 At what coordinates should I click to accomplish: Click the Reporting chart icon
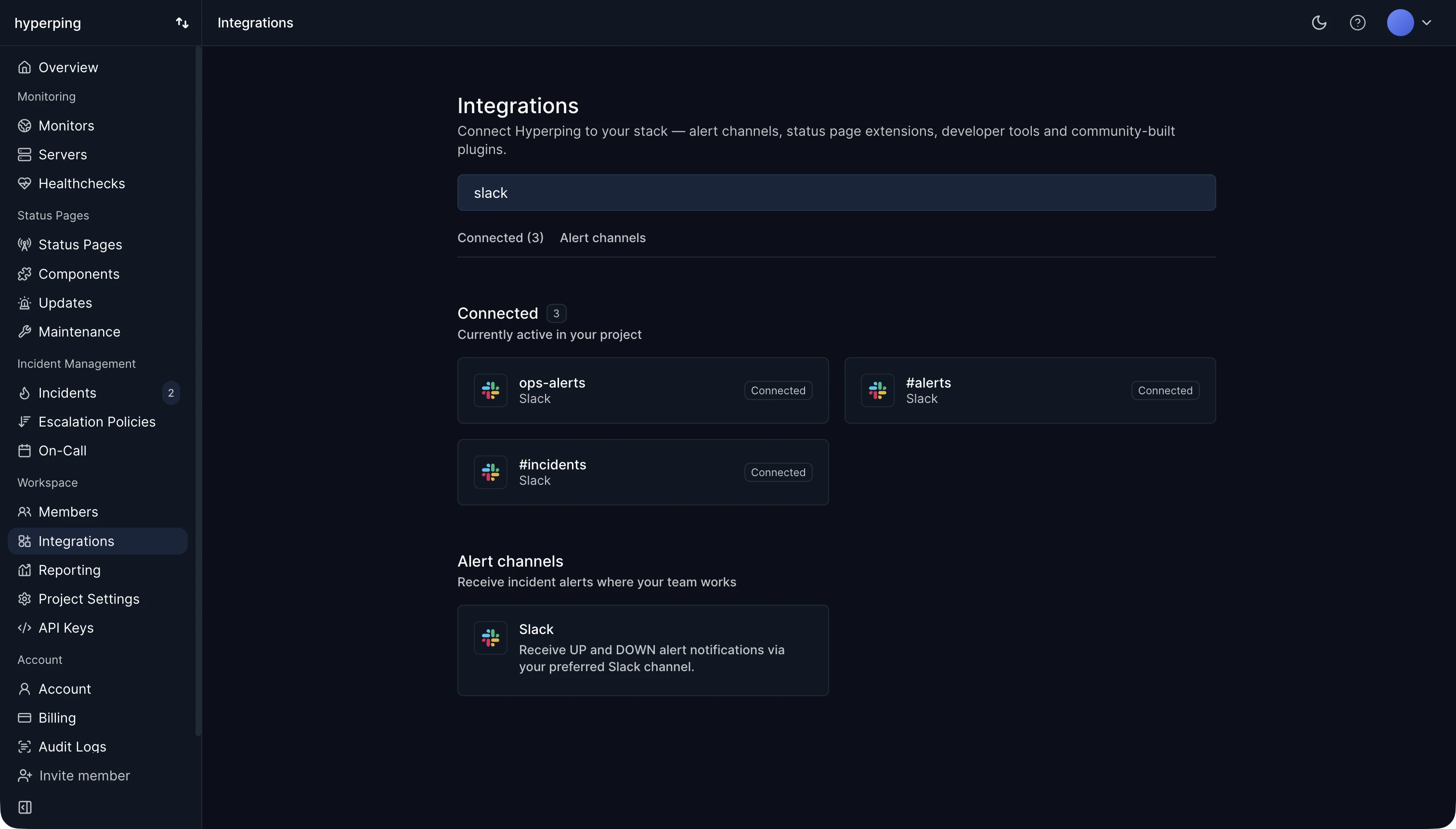24,570
